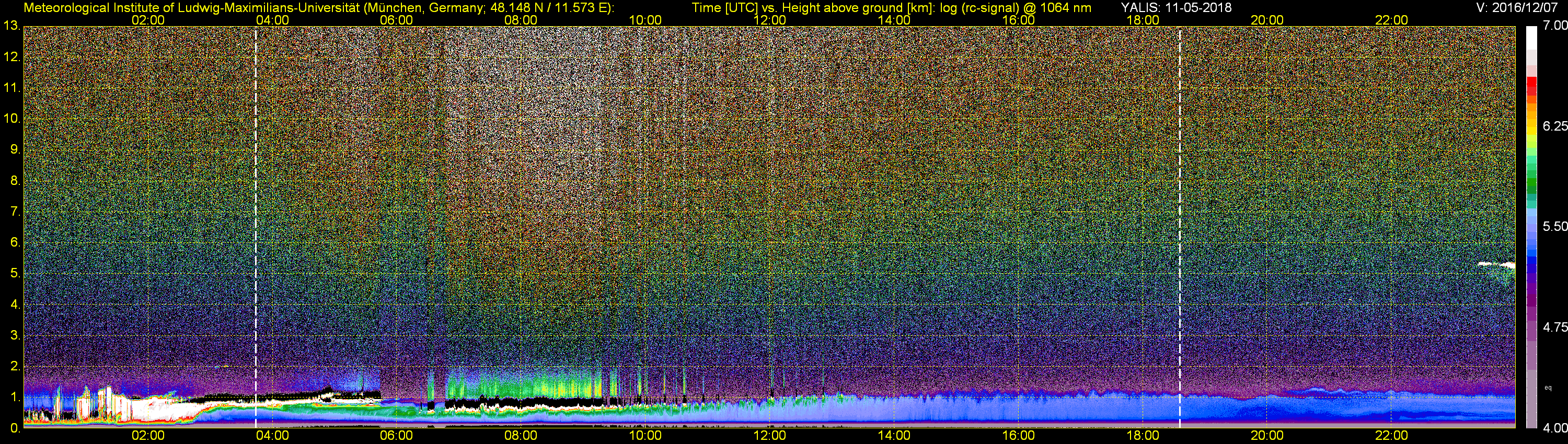Click the 12. height axis label

tap(11, 57)
